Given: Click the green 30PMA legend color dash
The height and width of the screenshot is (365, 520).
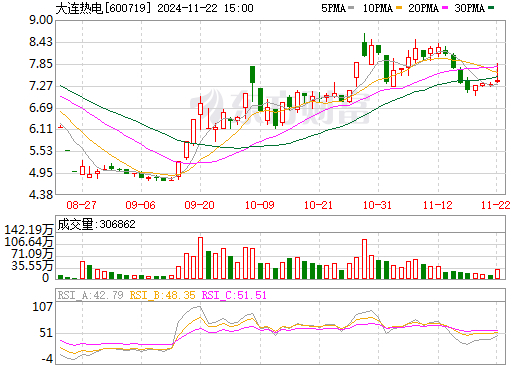Looking at the screenshot, I should pos(491,8).
